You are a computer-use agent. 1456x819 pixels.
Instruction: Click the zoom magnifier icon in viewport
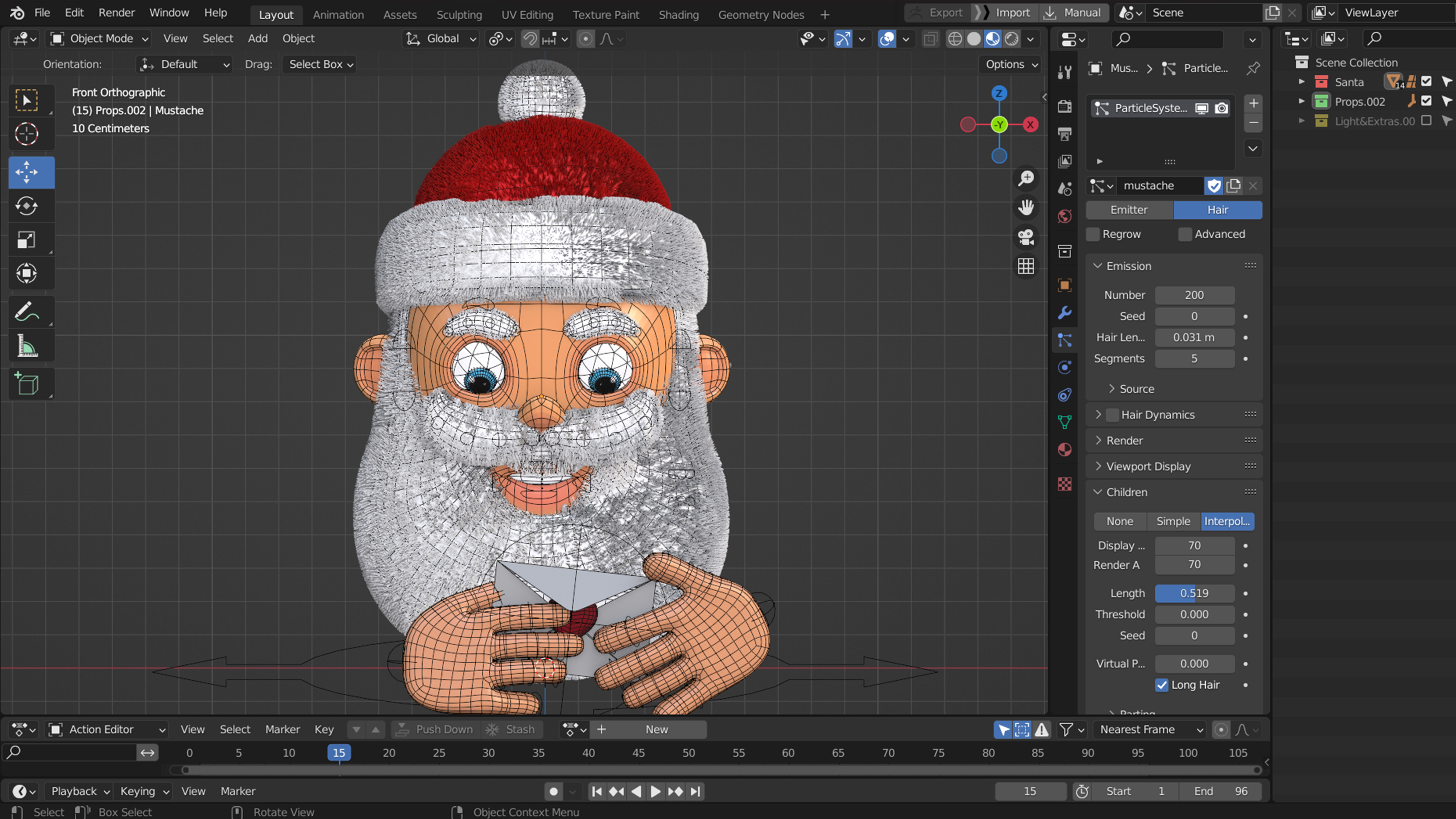(x=1026, y=179)
